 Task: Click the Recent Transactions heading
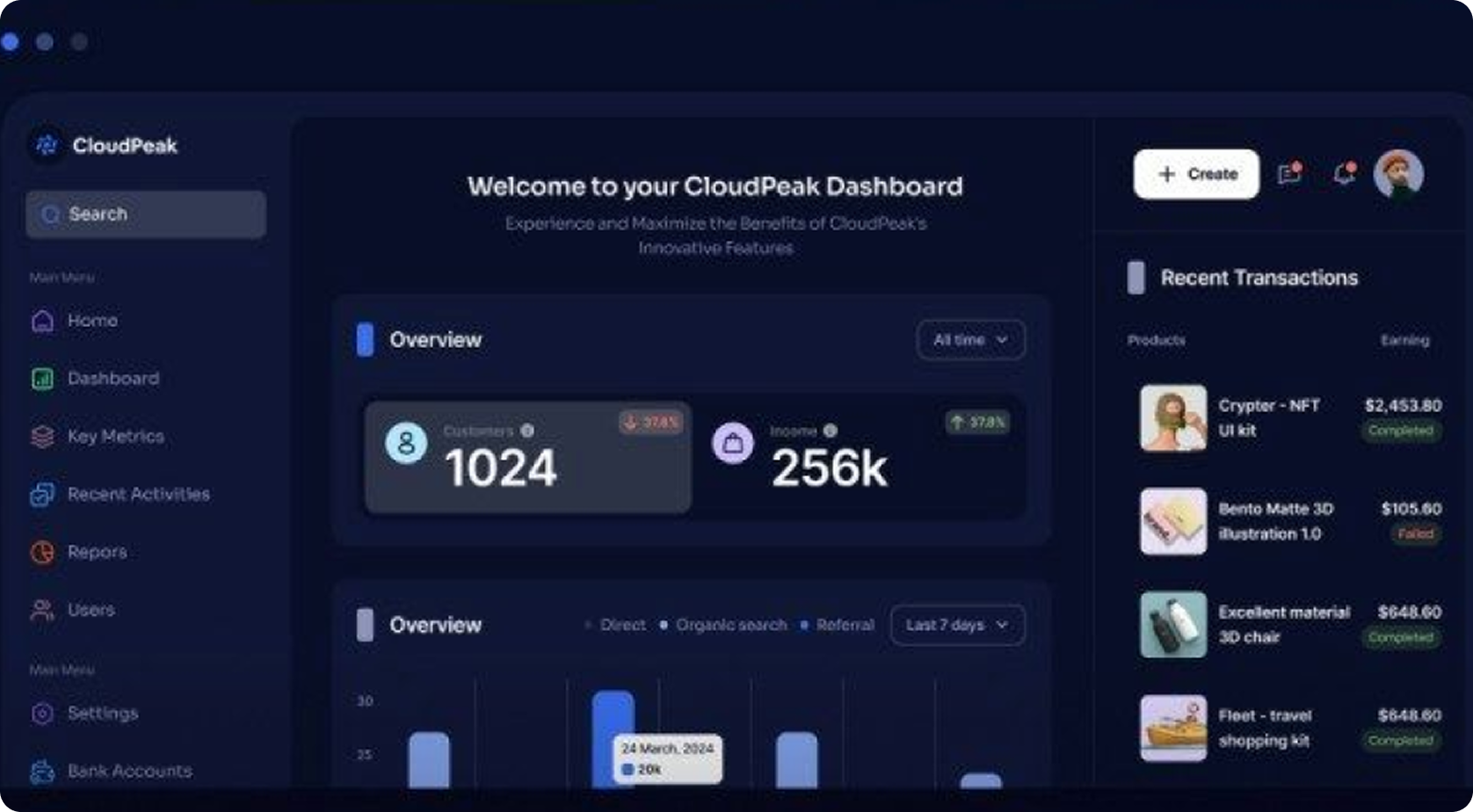click(1259, 279)
